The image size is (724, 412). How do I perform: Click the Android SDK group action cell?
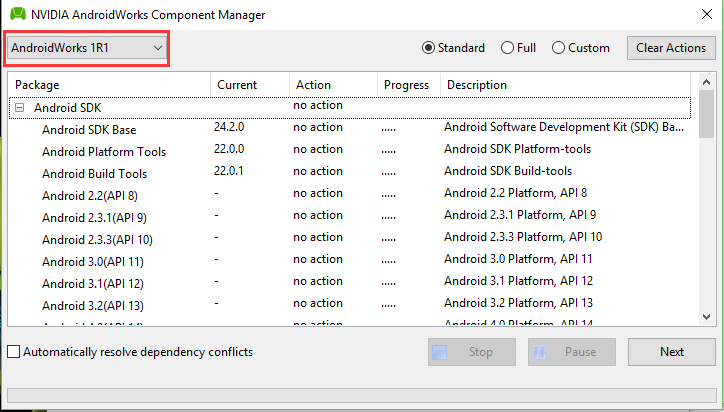coord(318,105)
